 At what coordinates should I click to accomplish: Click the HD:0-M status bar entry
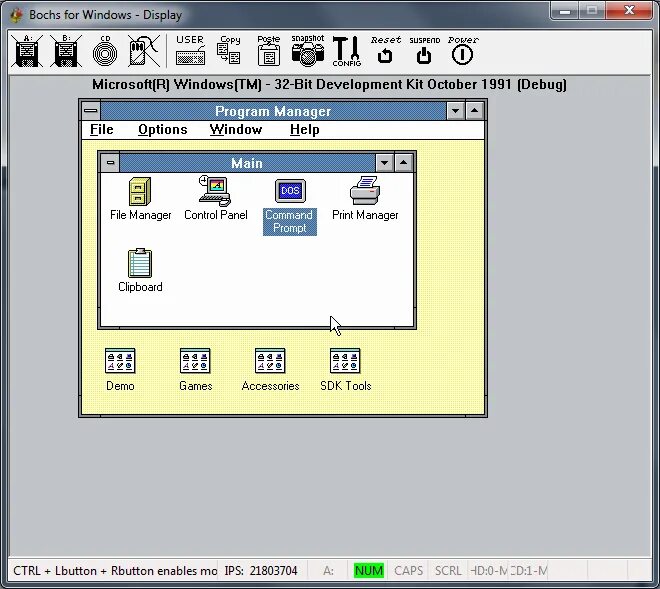point(489,570)
